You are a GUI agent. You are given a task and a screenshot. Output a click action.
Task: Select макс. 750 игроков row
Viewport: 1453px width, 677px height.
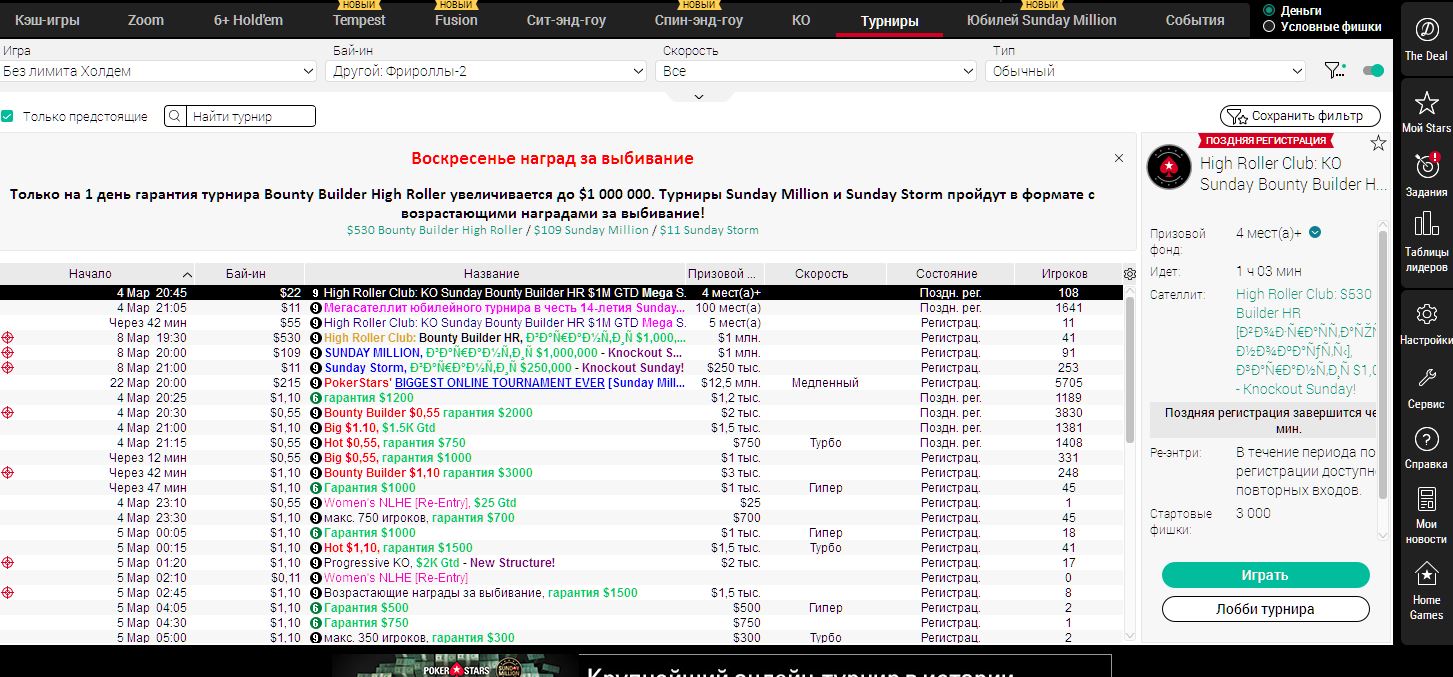[x=562, y=518]
